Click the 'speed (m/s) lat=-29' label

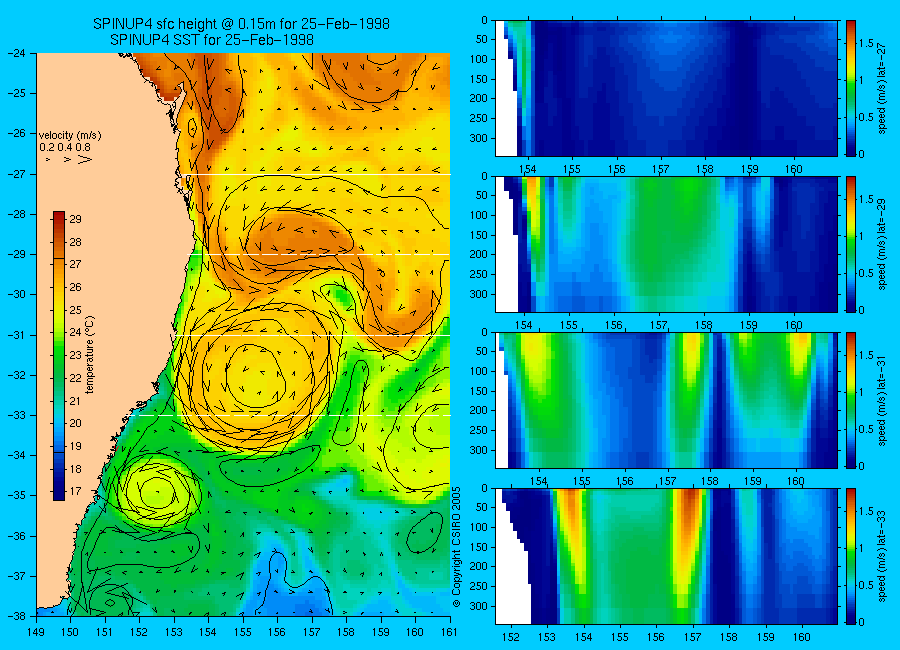882,244
